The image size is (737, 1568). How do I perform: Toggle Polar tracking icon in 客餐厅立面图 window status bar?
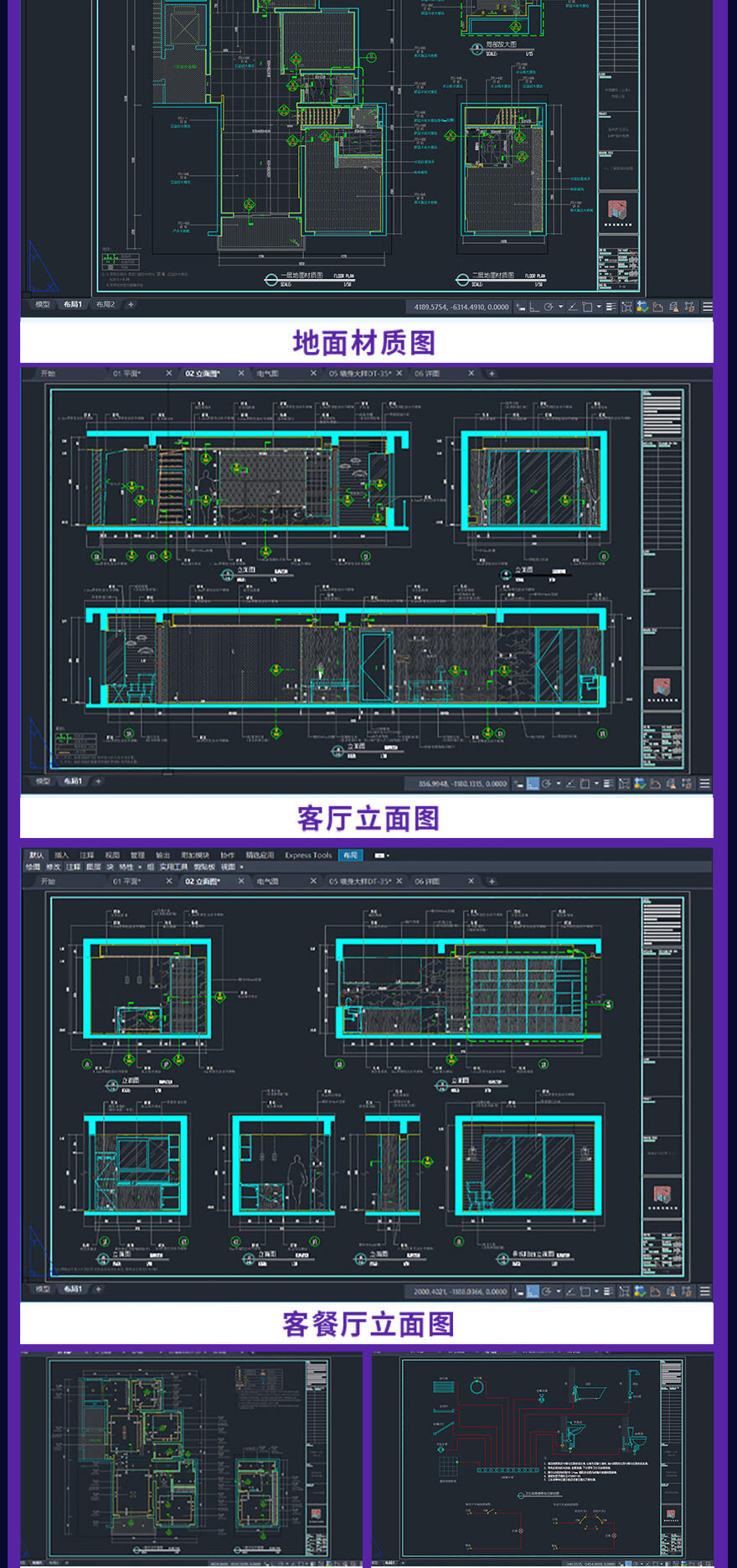pyautogui.click(x=547, y=1291)
